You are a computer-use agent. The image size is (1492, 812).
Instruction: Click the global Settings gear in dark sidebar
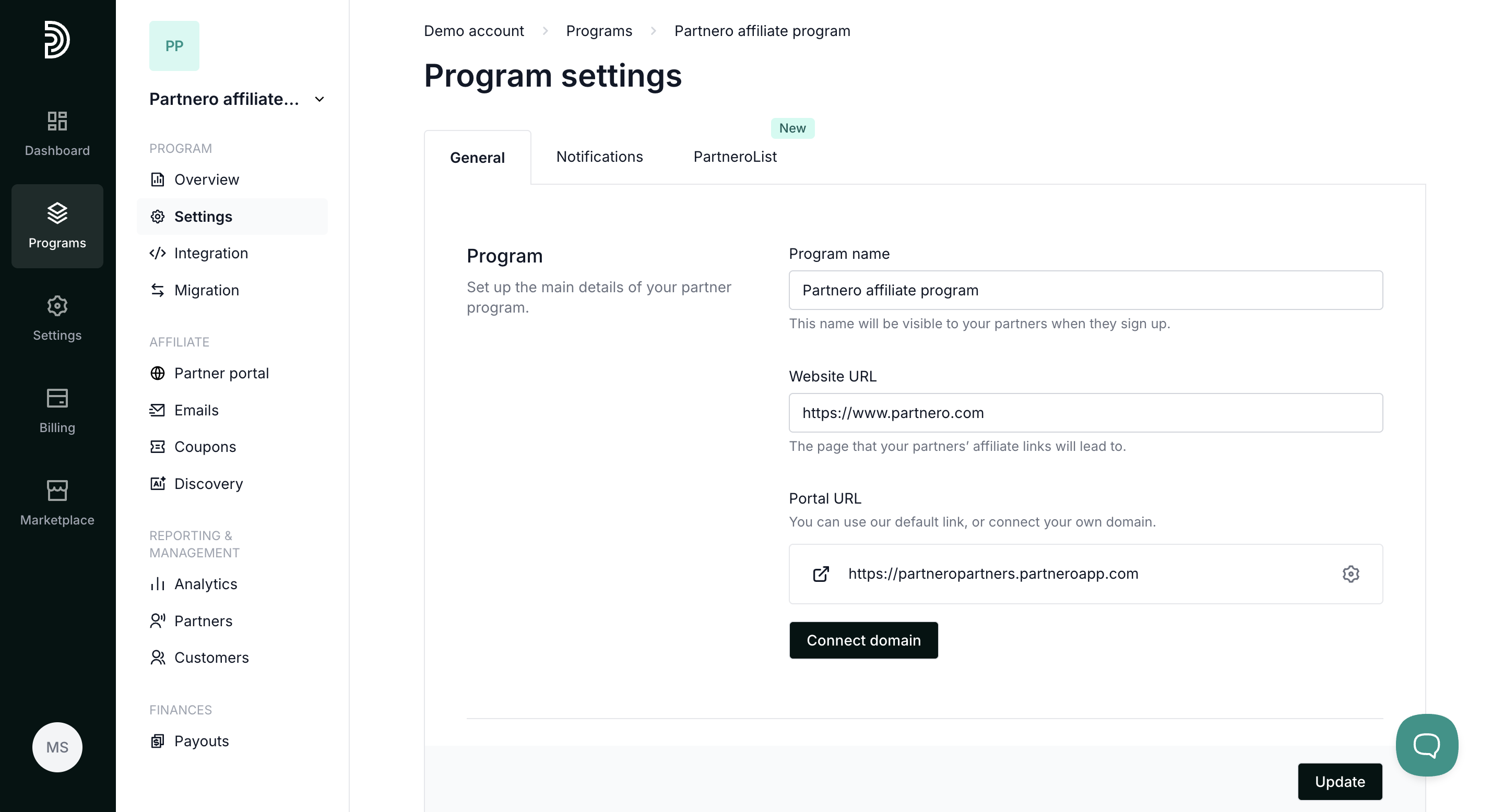click(57, 306)
